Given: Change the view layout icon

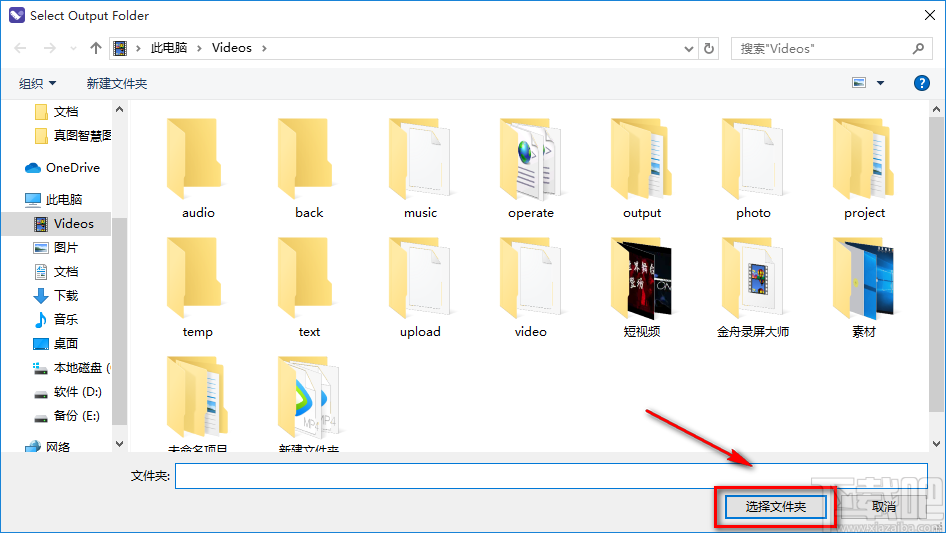Looking at the screenshot, I should point(859,83).
